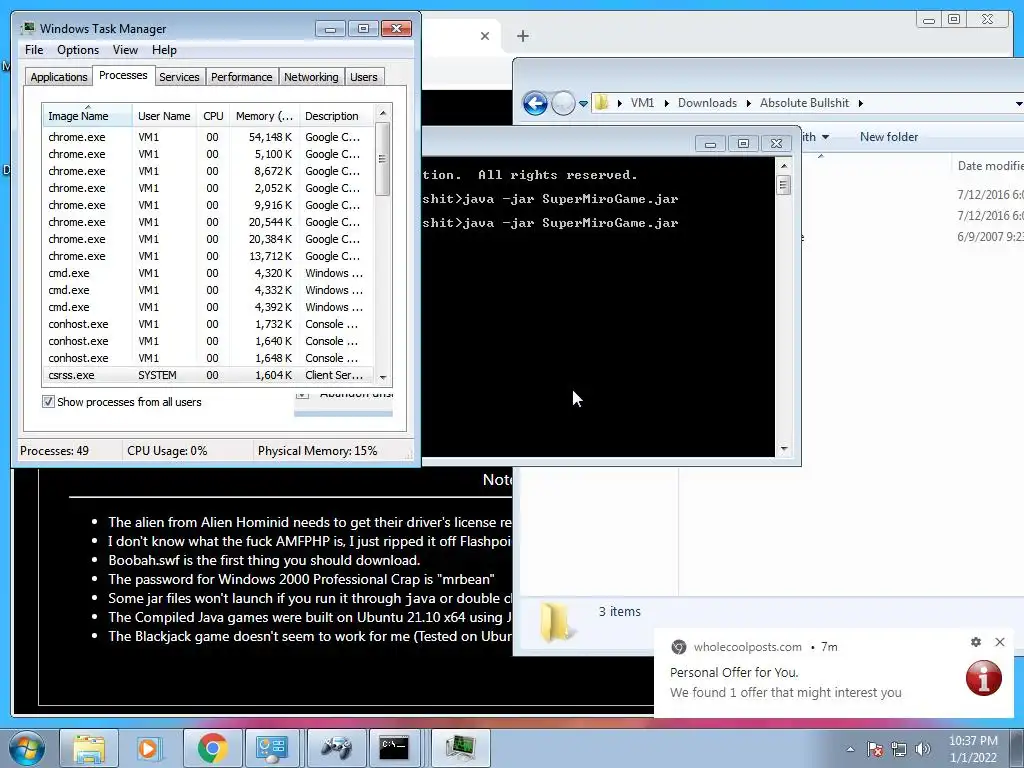Click the Explorer Back arrow button
The width and height of the screenshot is (1024, 768).
(x=535, y=103)
